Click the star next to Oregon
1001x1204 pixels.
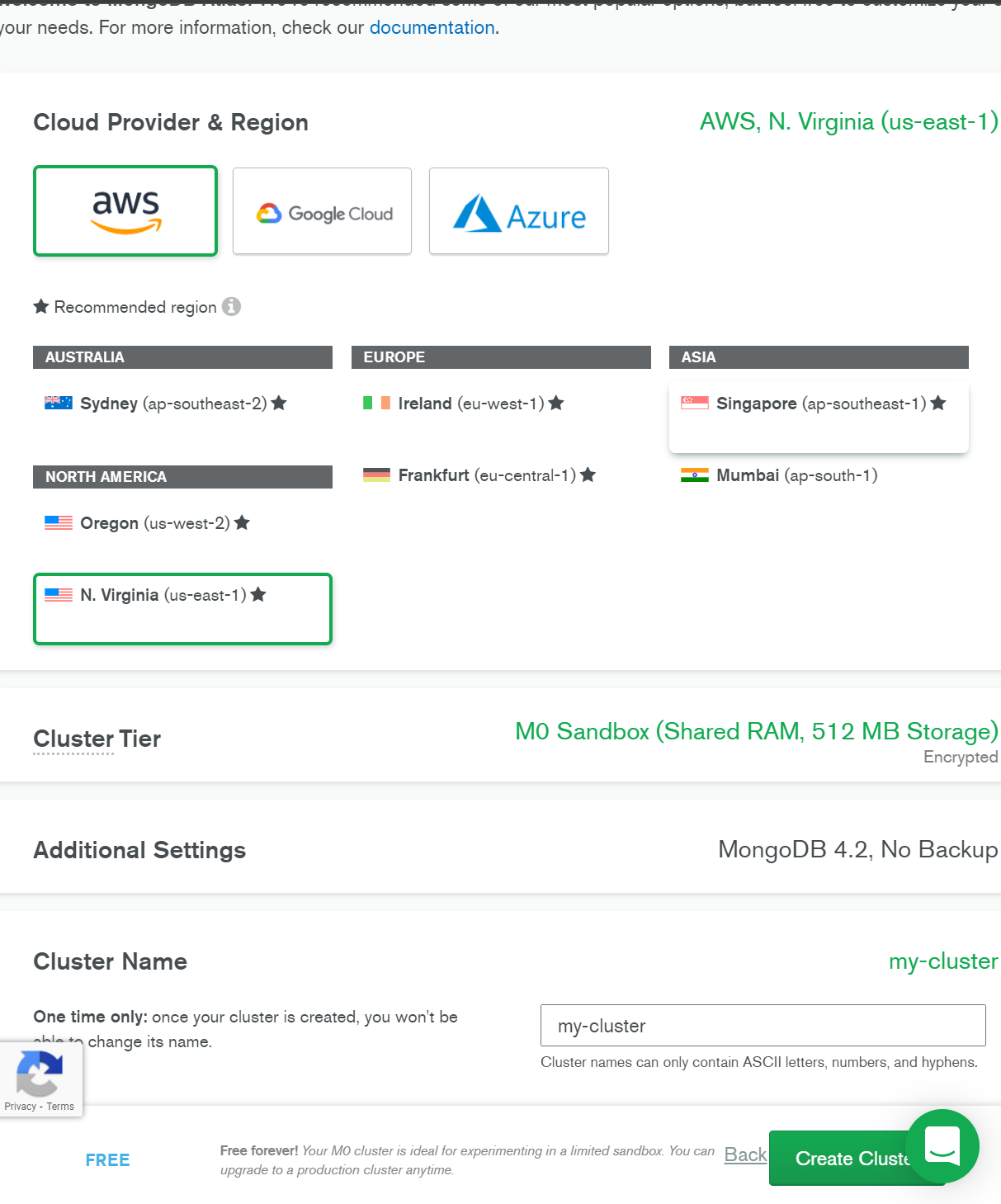tap(242, 522)
